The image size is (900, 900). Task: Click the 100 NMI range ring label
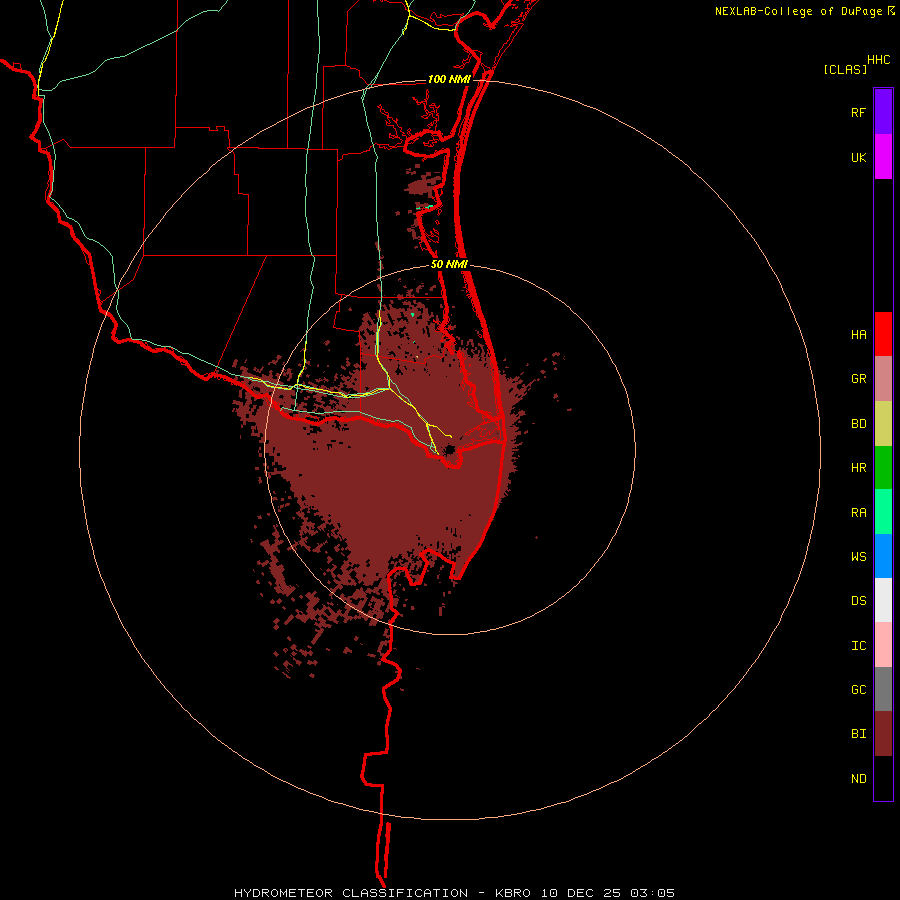tap(449, 79)
